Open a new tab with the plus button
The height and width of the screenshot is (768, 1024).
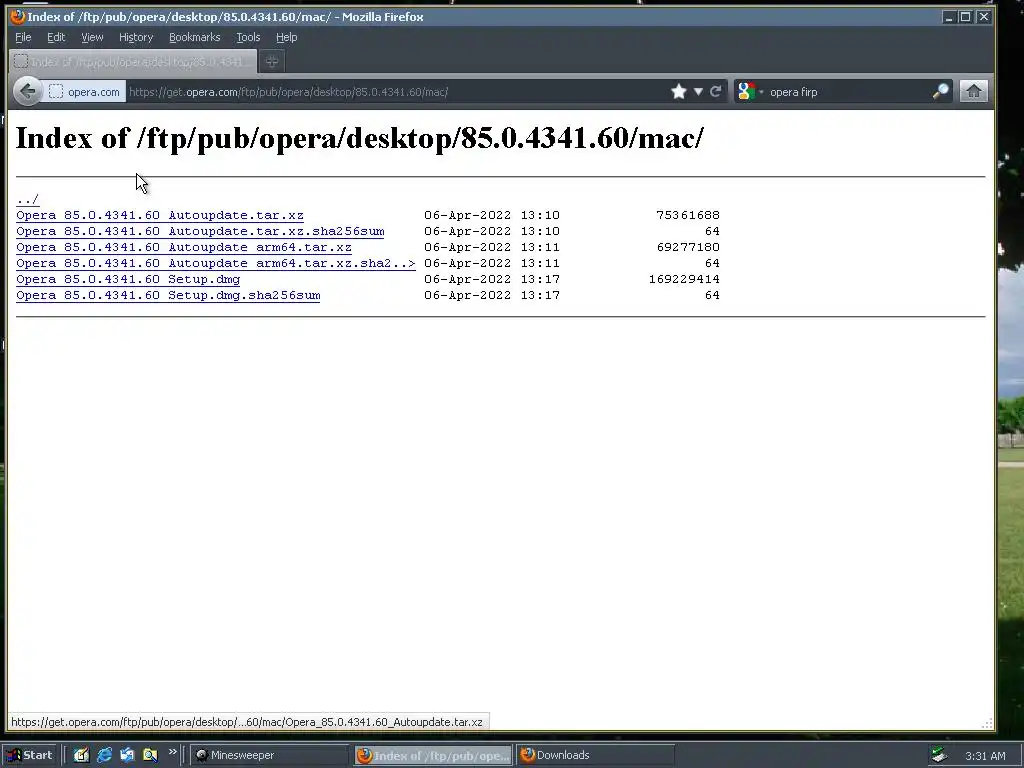click(272, 61)
